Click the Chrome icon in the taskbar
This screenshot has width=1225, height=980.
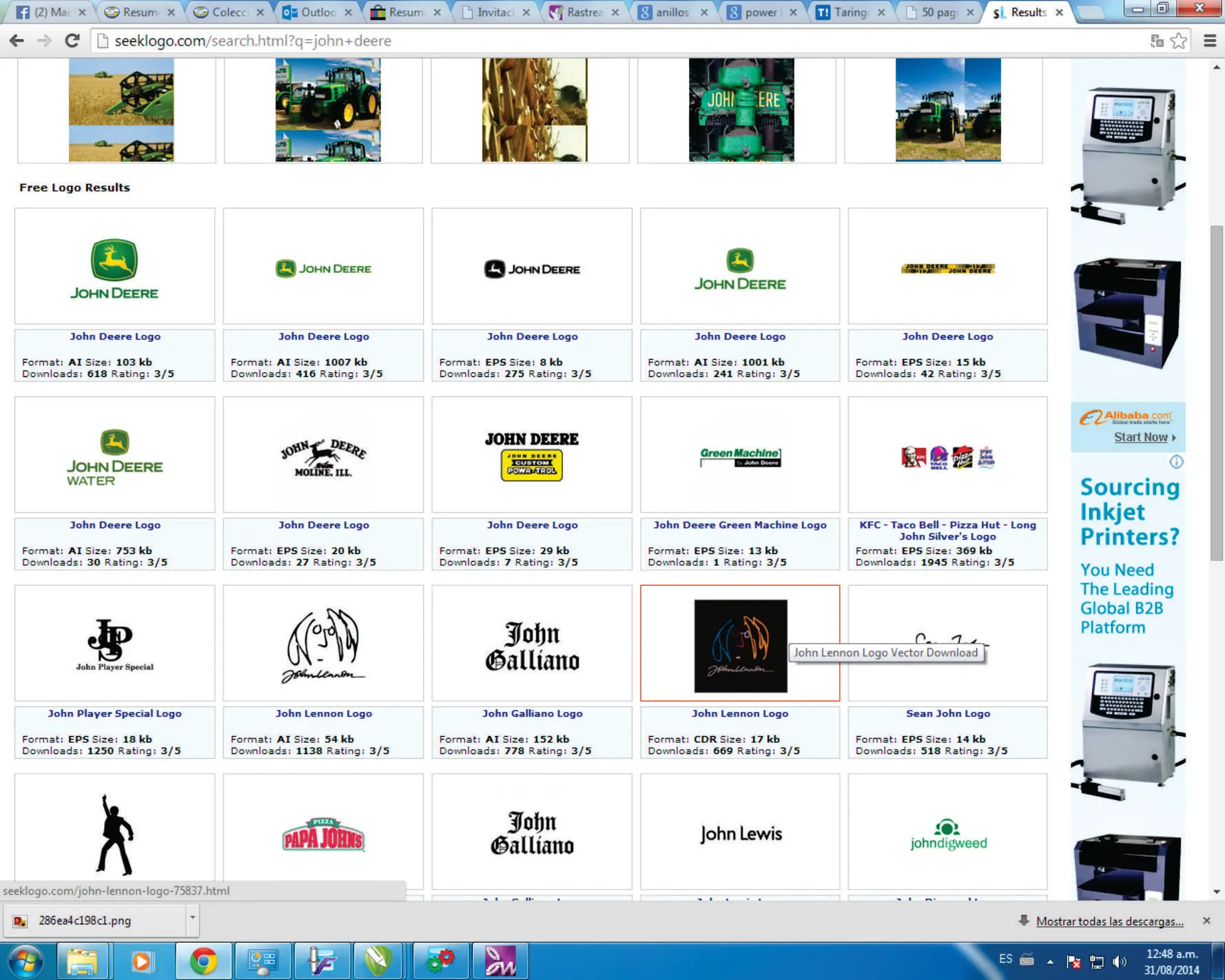point(203,961)
